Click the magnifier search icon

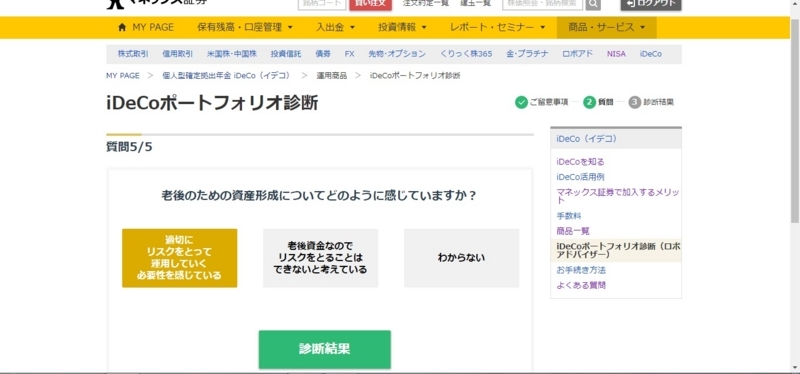pos(593,4)
